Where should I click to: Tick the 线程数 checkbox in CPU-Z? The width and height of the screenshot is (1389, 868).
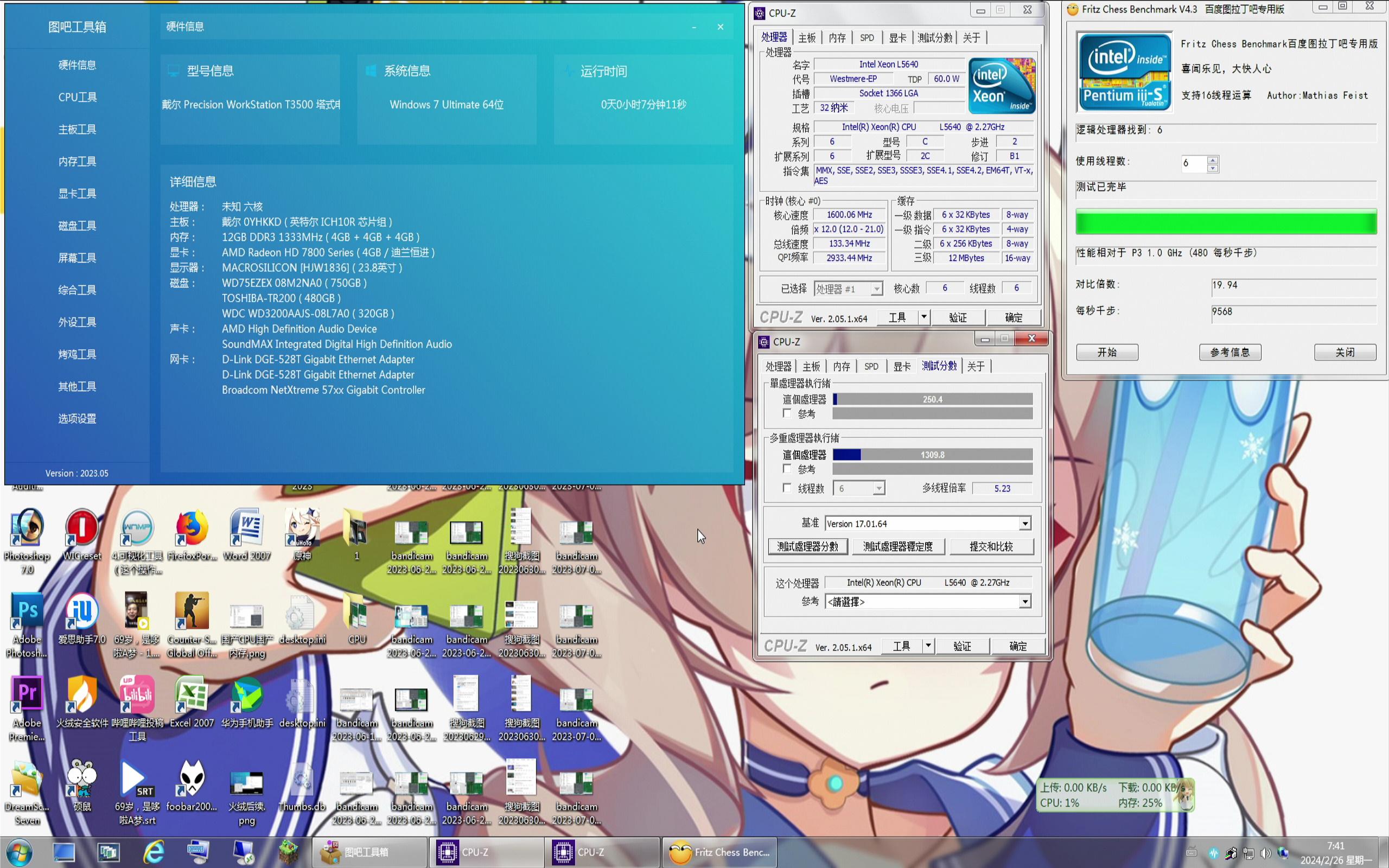pyautogui.click(x=787, y=488)
